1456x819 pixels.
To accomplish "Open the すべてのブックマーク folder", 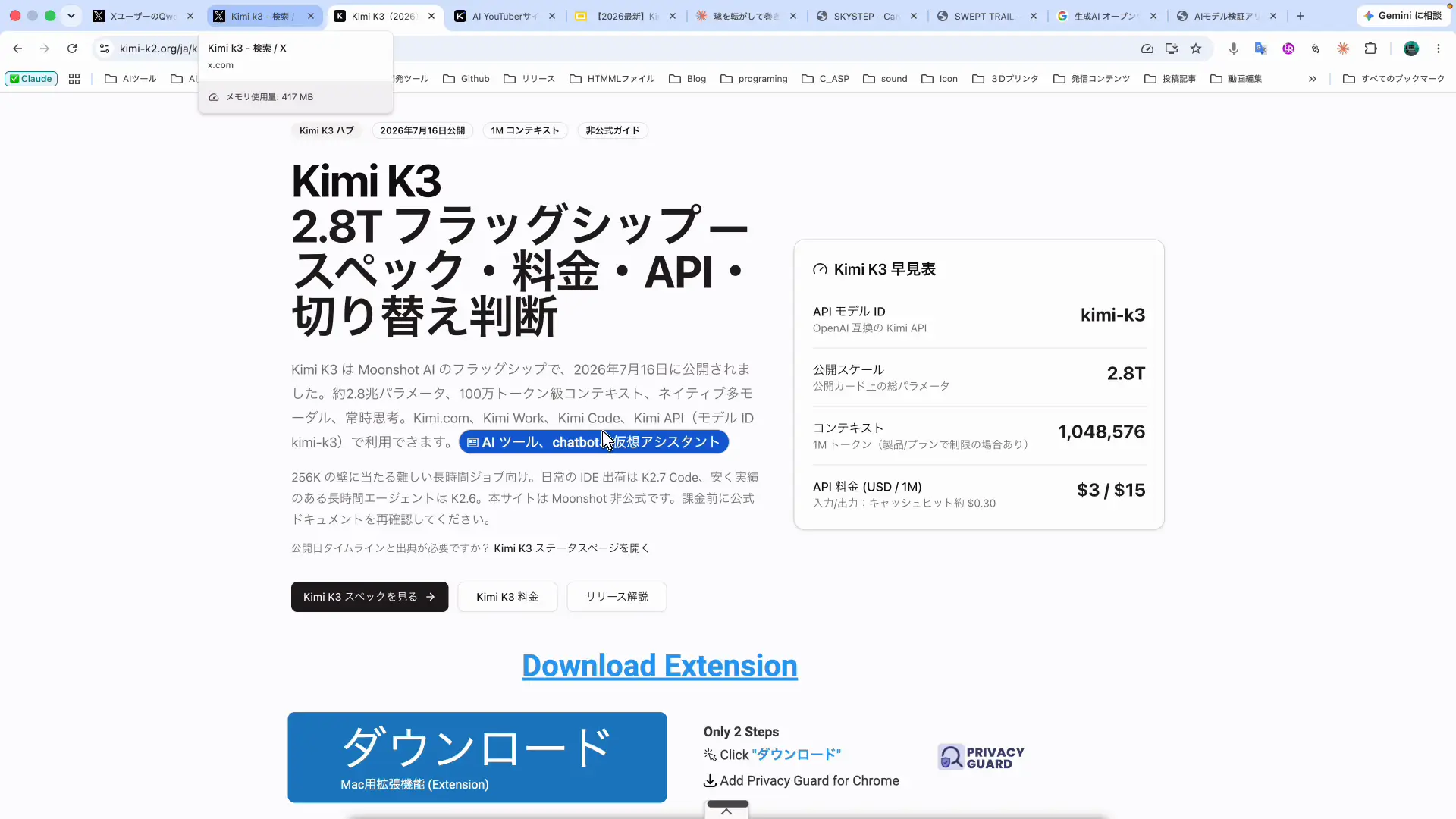I will coord(1394,79).
